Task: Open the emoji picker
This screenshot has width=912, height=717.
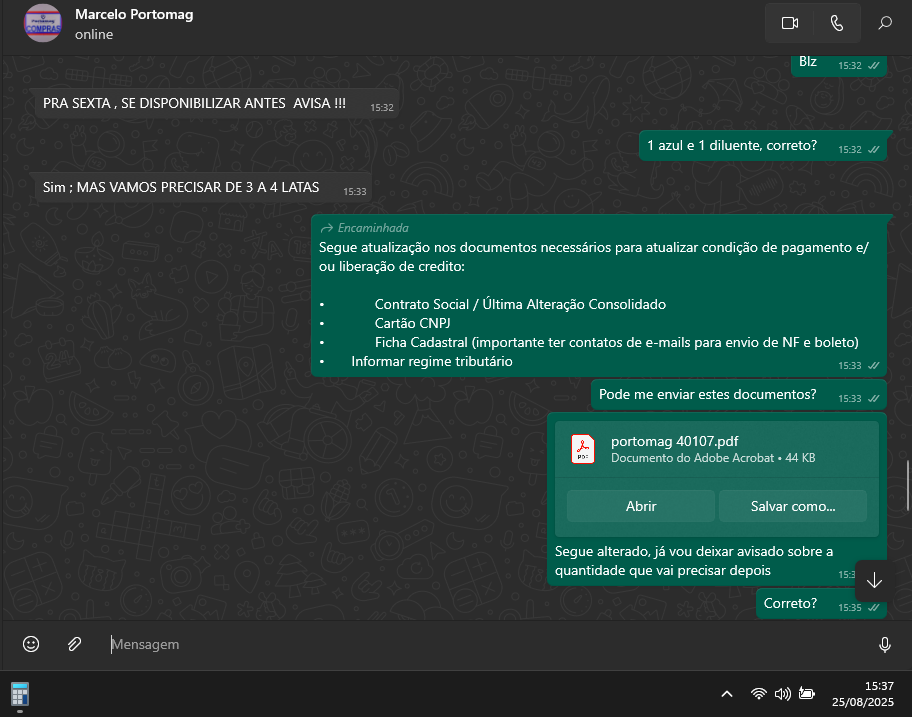Action: point(31,644)
